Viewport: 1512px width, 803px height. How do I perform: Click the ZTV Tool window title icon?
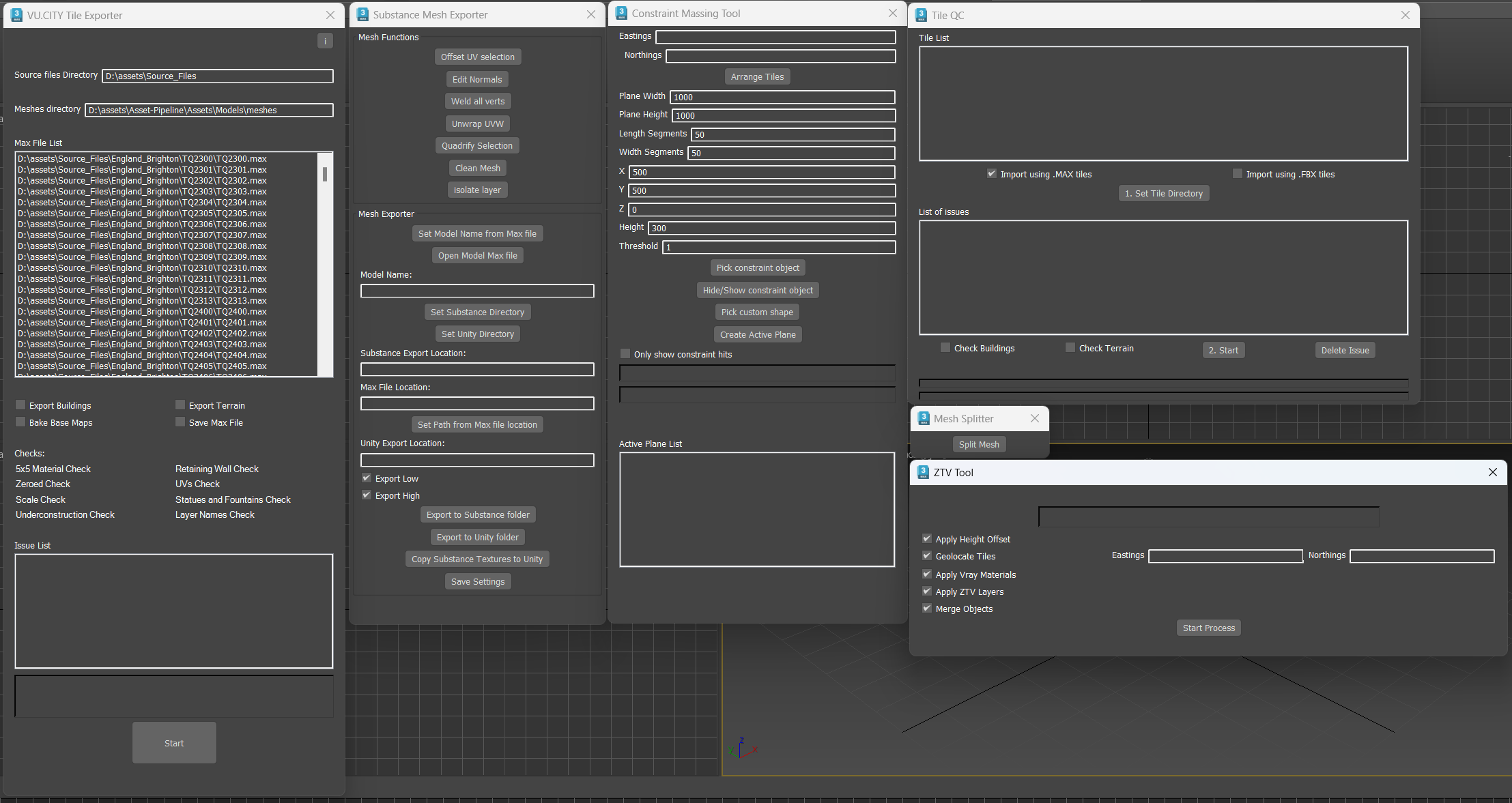click(x=924, y=472)
